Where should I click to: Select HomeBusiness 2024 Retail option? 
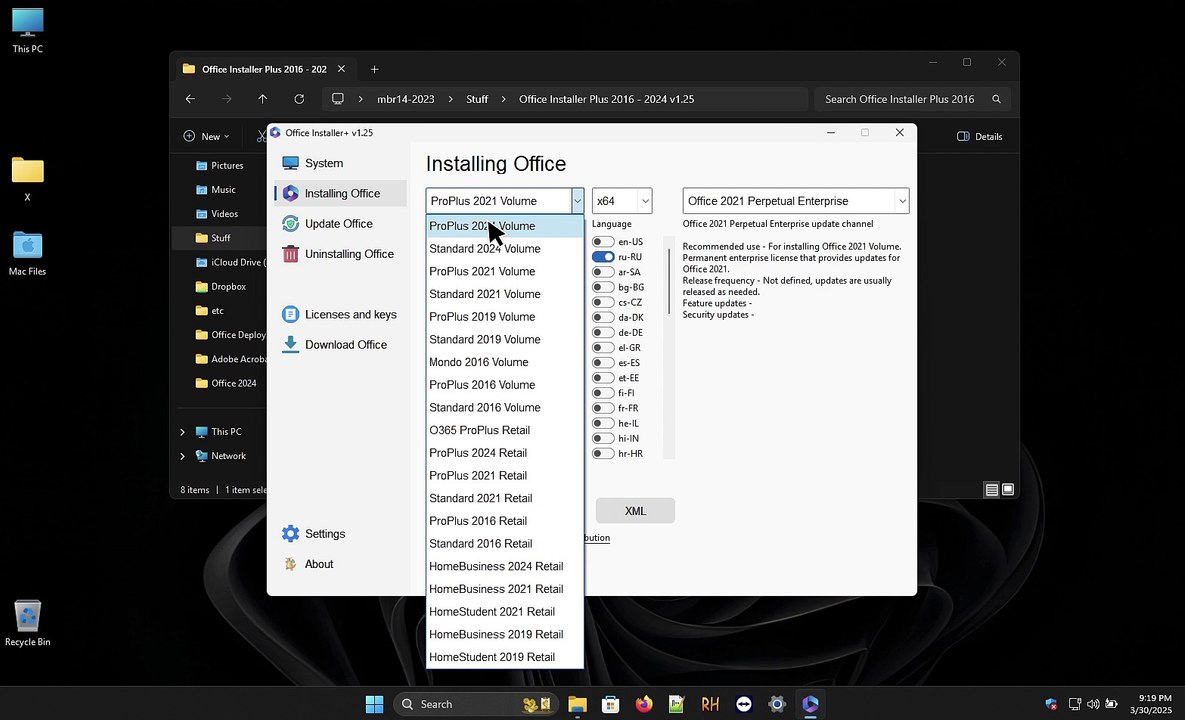pyautogui.click(x=505, y=566)
